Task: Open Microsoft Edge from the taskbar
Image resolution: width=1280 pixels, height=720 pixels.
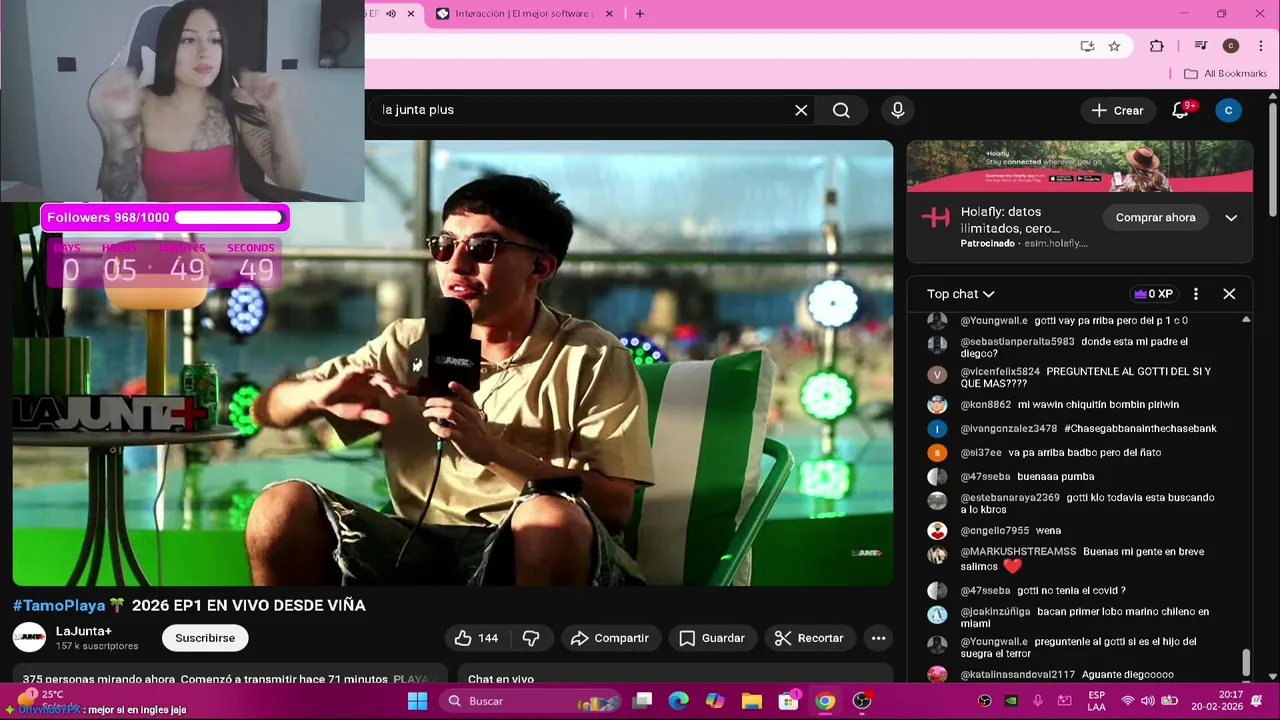Action: (679, 701)
